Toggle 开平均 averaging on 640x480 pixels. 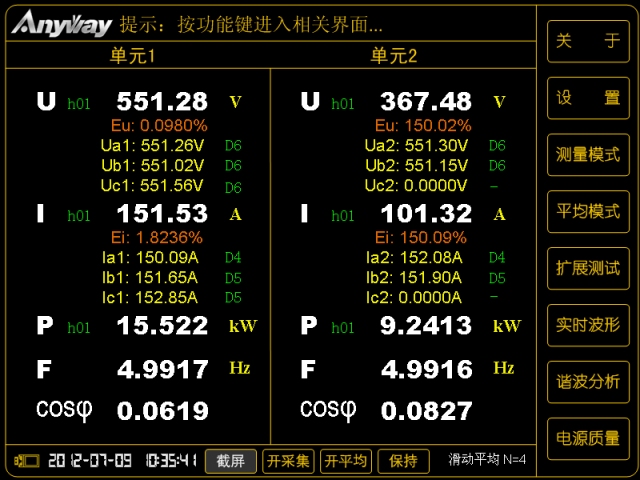click(x=346, y=461)
